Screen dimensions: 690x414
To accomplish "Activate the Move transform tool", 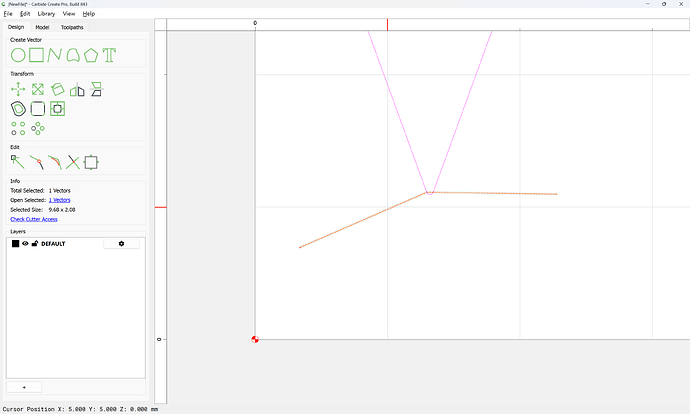I will [x=18, y=89].
